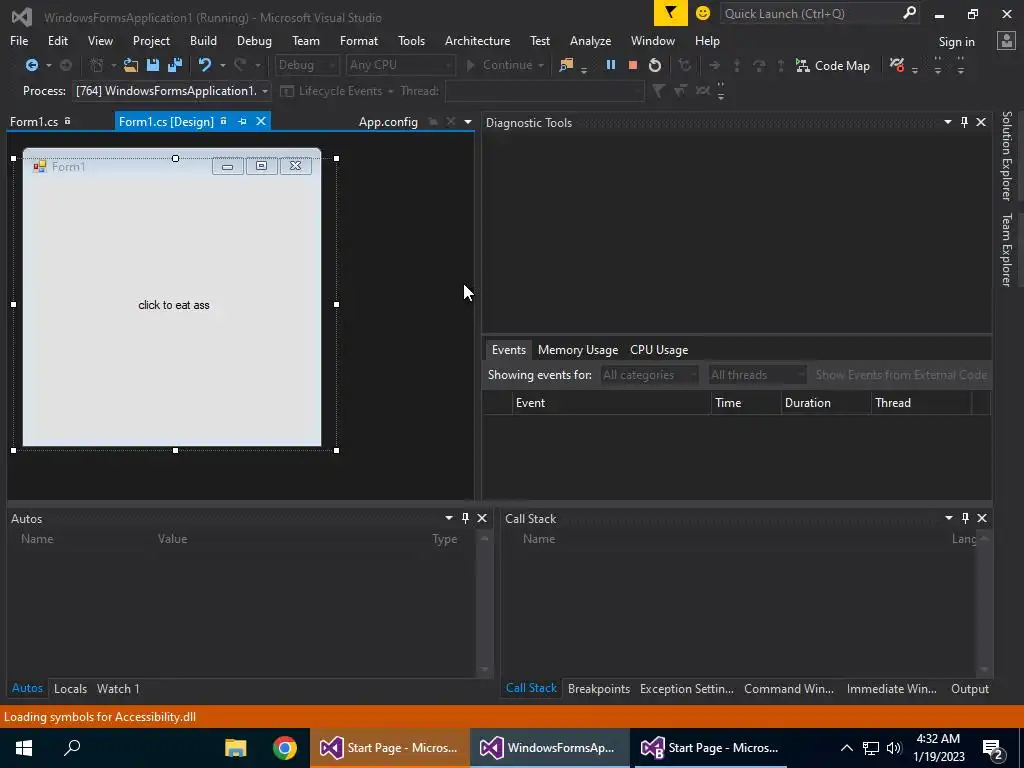The image size is (1024, 768).
Task: Toggle auto-hide pin on Call Stack panel
Action: [965, 518]
